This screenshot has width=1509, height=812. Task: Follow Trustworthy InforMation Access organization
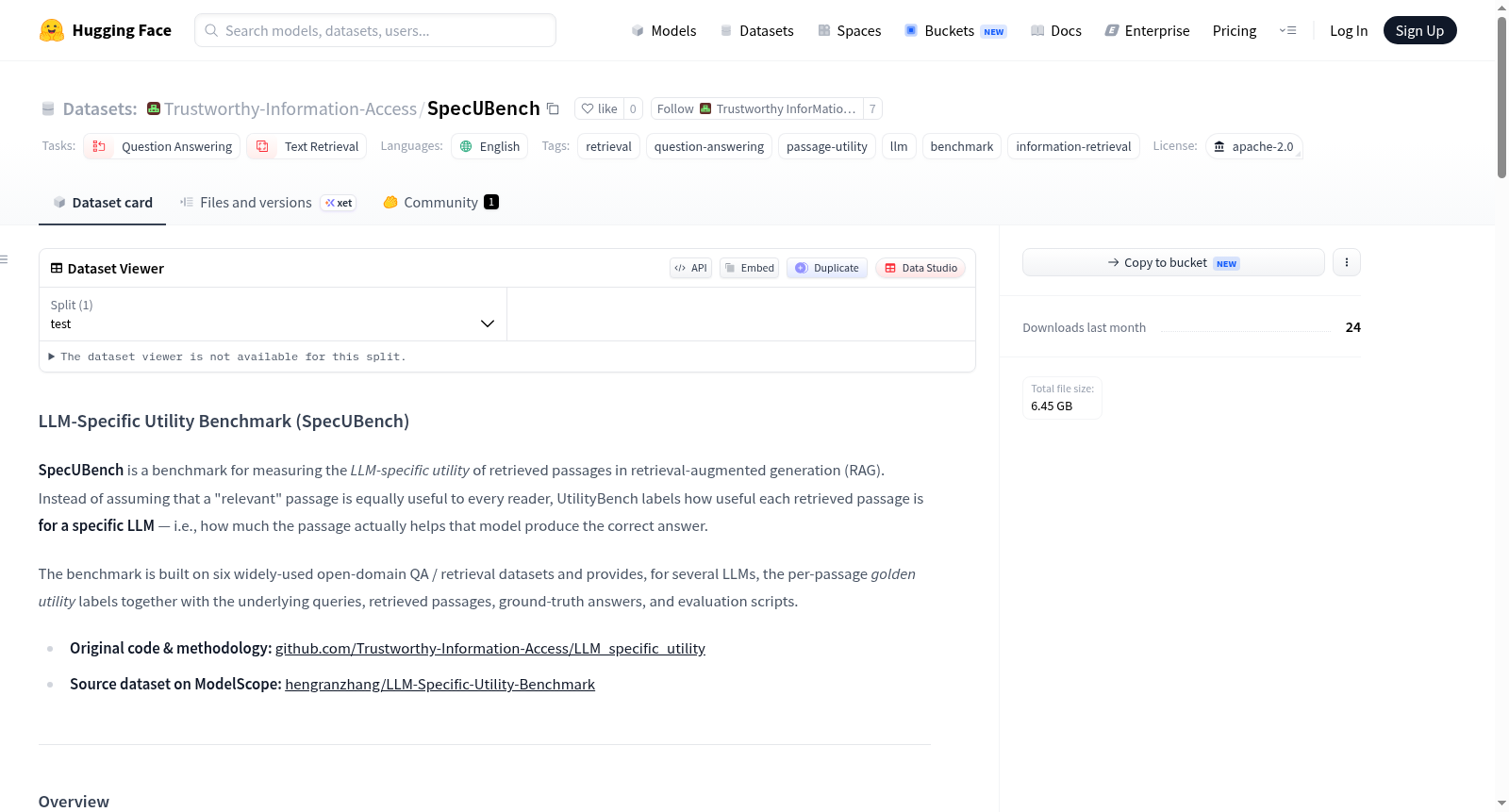pyautogui.click(x=756, y=108)
